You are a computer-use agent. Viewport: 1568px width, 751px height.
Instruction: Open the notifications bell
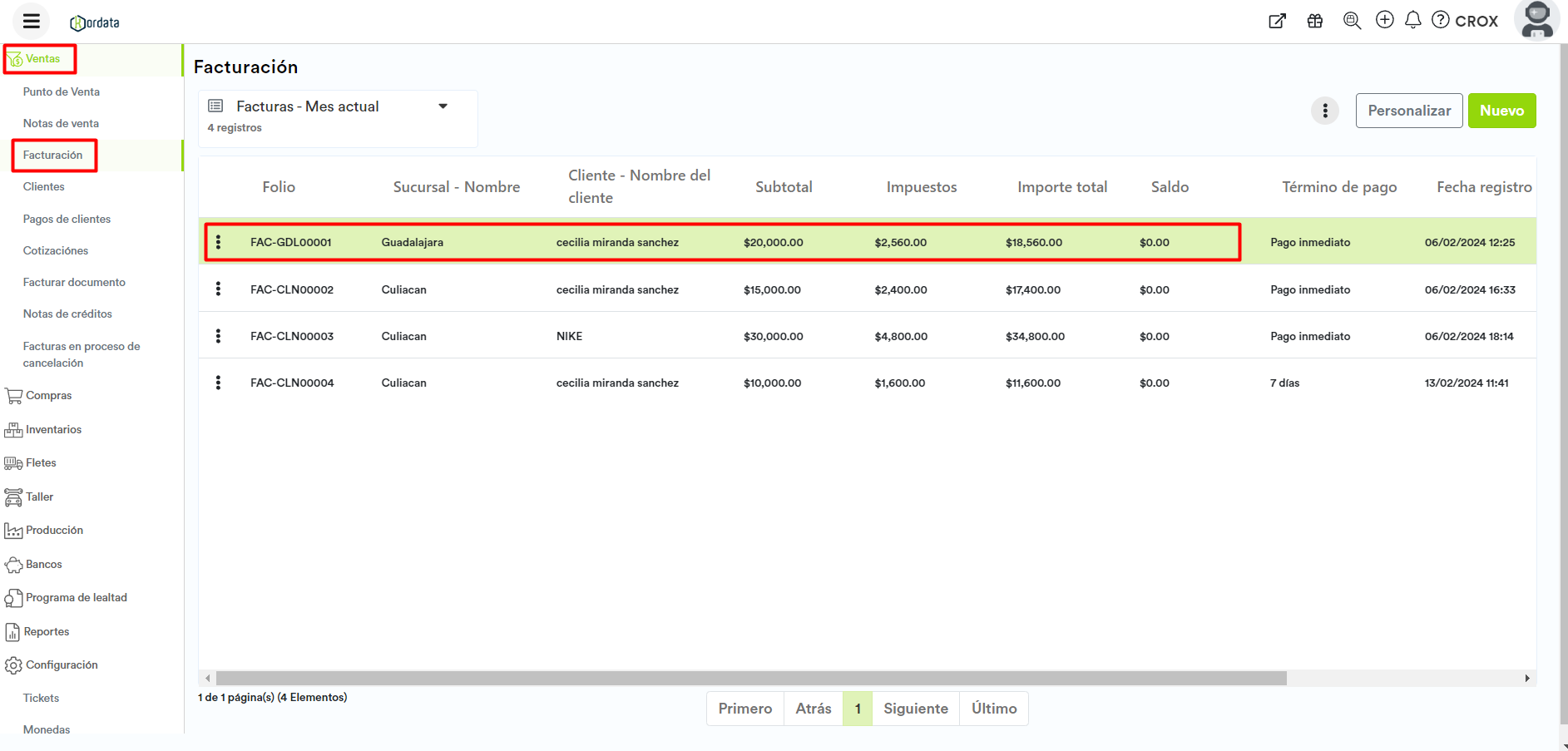(1412, 20)
